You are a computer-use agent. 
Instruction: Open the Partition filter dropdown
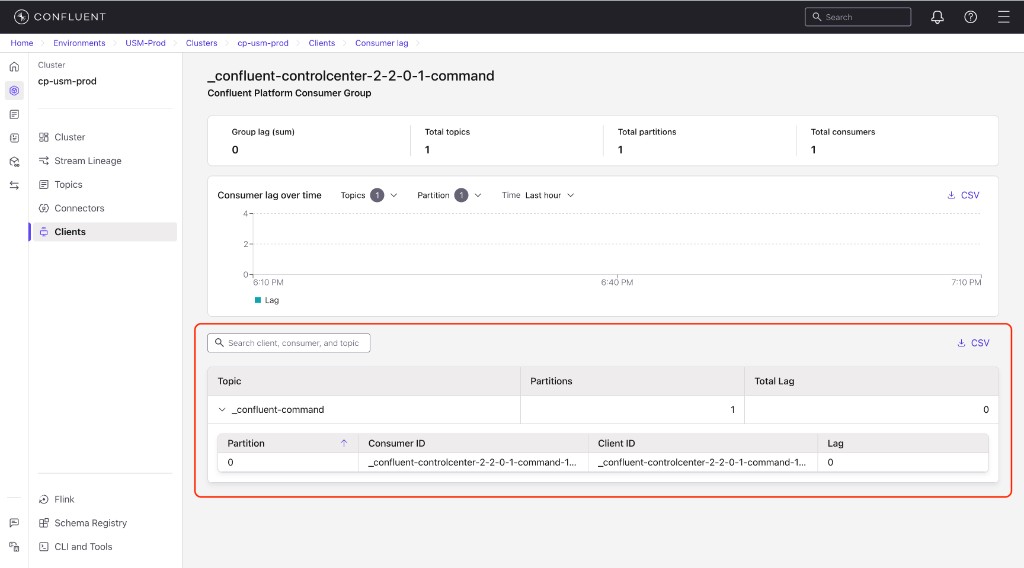click(450, 195)
